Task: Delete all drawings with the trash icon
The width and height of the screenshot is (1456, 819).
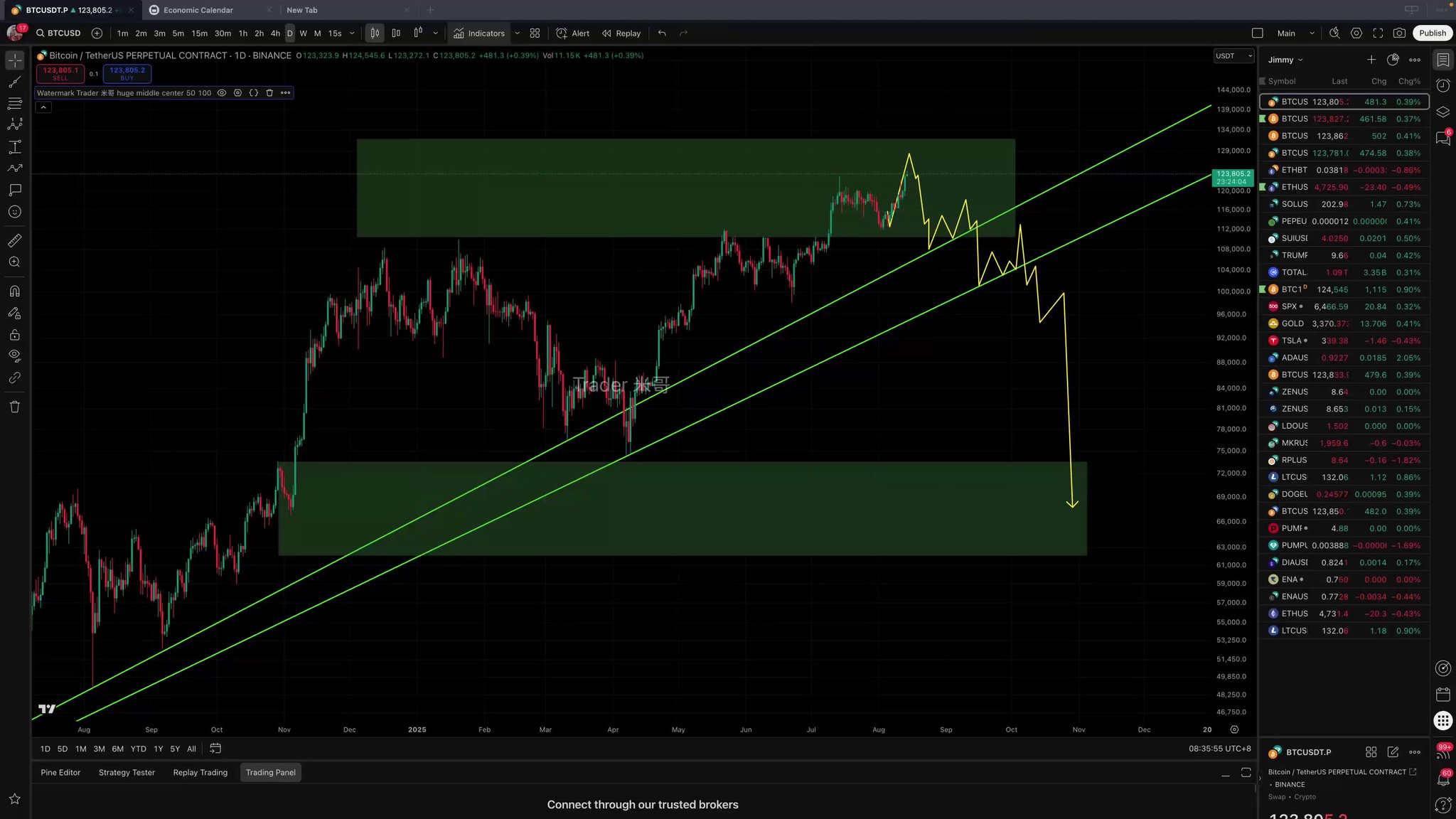Action: (15, 407)
